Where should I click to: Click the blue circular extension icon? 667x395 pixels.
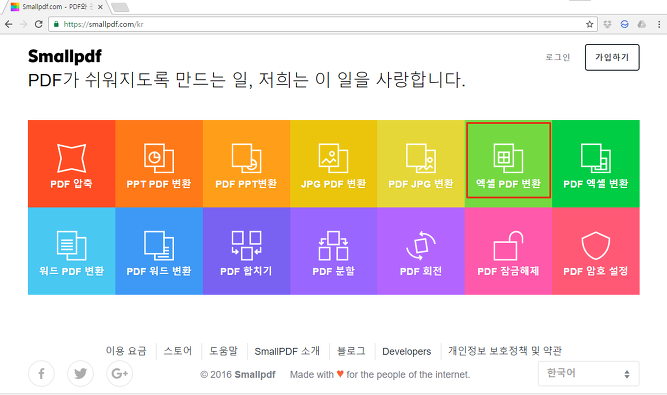pos(624,24)
